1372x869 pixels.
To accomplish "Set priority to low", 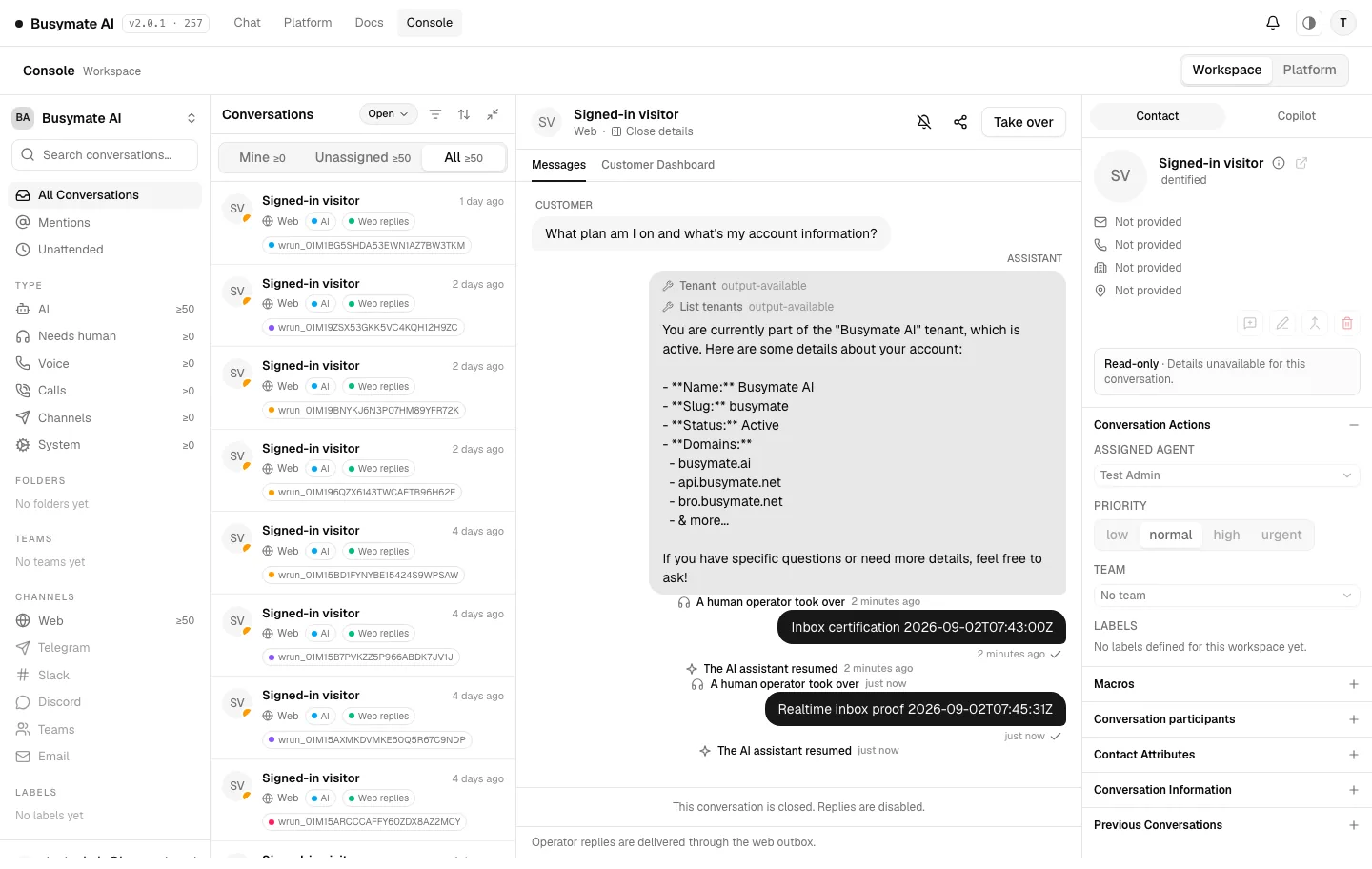I will point(1117,536).
